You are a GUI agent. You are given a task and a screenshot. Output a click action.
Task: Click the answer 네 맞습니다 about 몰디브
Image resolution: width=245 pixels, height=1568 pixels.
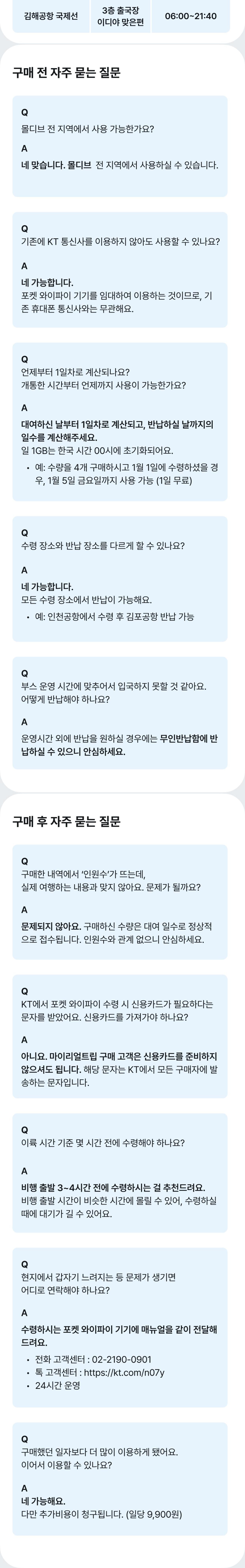click(x=119, y=165)
